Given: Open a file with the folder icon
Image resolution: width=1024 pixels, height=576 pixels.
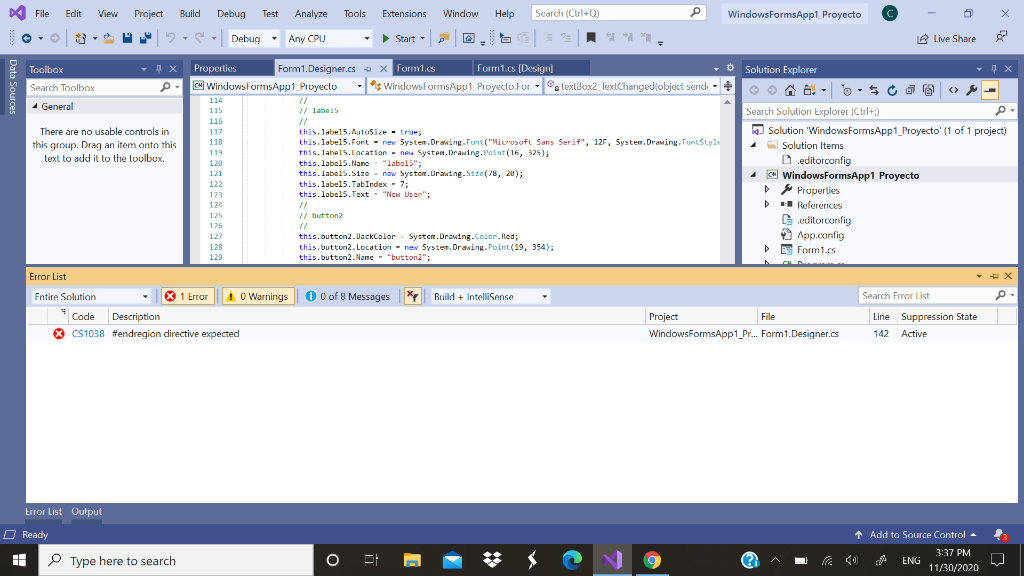Looking at the screenshot, I should tap(109, 39).
